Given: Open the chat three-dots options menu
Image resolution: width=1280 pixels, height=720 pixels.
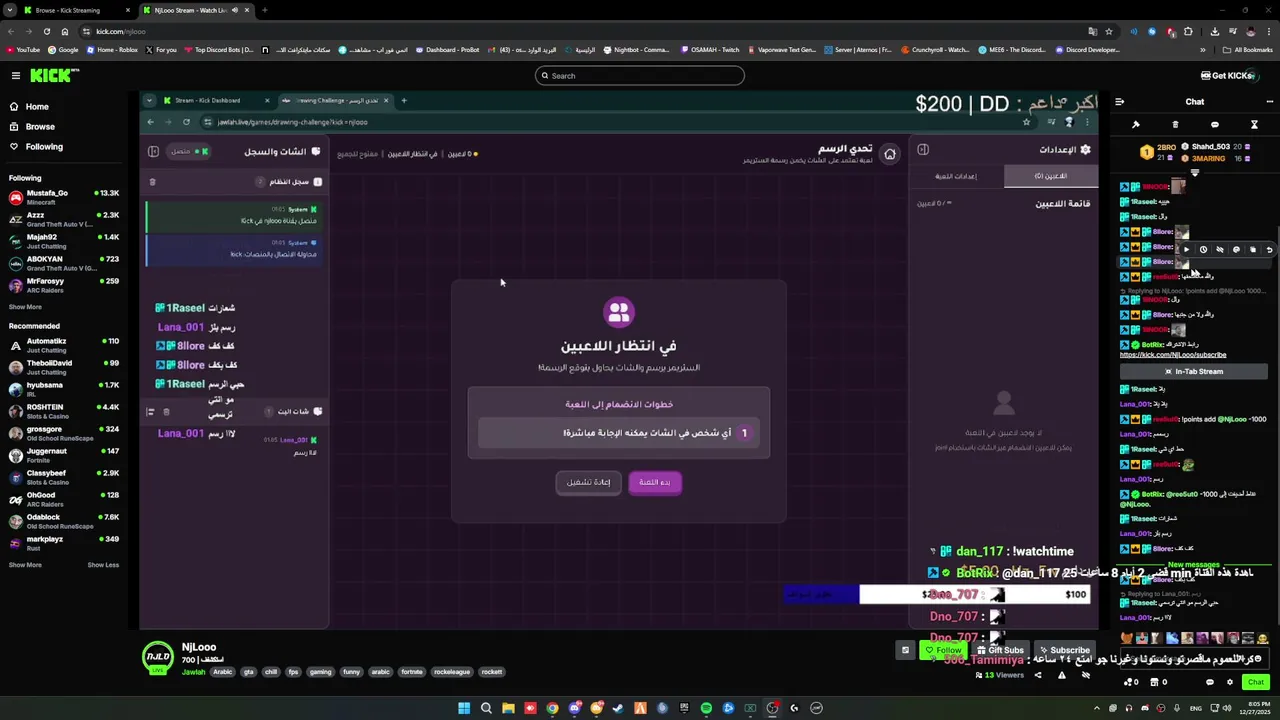Looking at the screenshot, I should (1270, 101).
